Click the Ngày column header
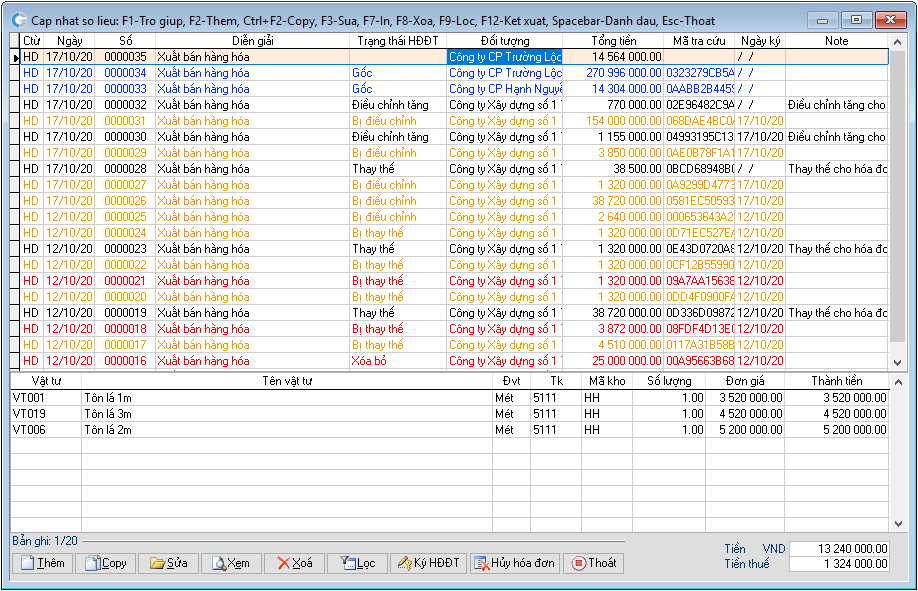This screenshot has height=591, width=918. (70, 41)
